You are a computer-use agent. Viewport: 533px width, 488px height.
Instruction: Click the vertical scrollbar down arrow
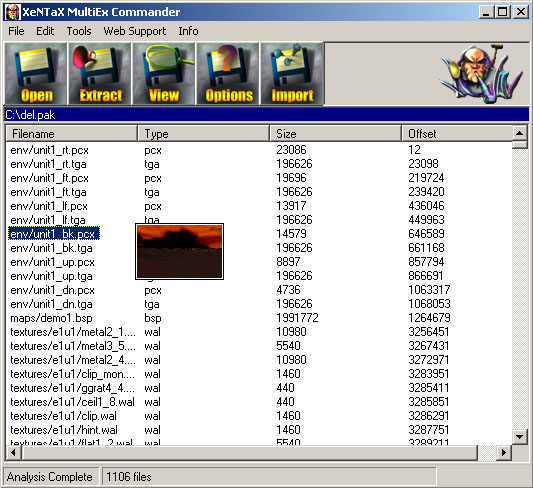519,436
